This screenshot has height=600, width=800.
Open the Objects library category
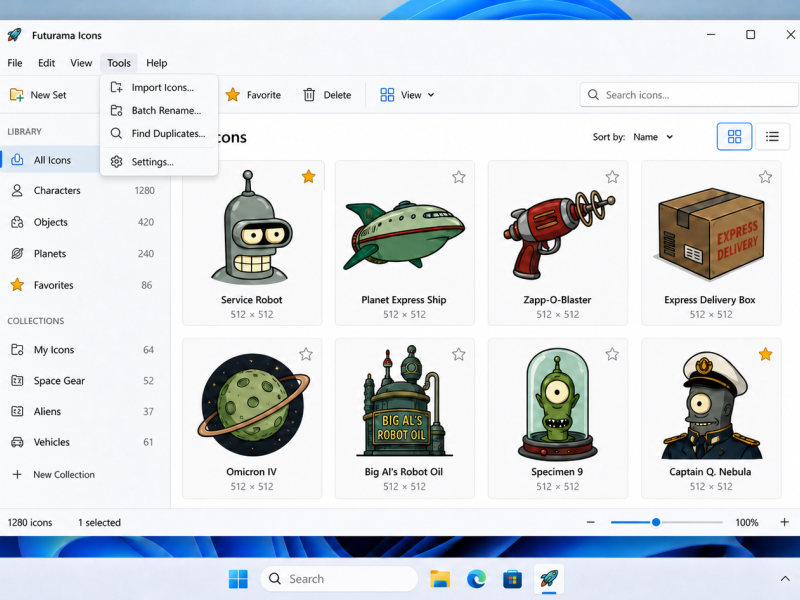[83, 222]
